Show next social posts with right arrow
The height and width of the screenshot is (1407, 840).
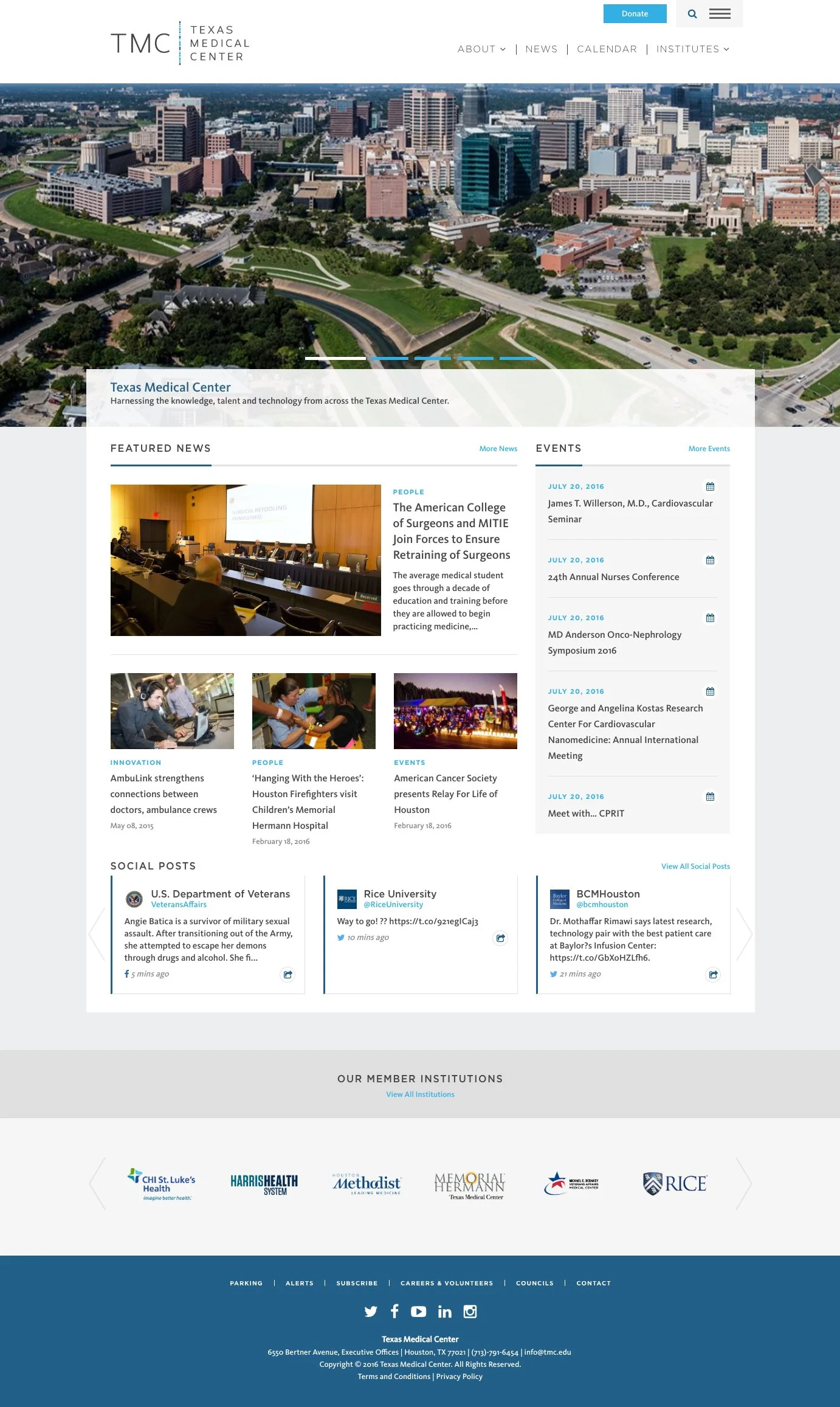click(x=744, y=934)
